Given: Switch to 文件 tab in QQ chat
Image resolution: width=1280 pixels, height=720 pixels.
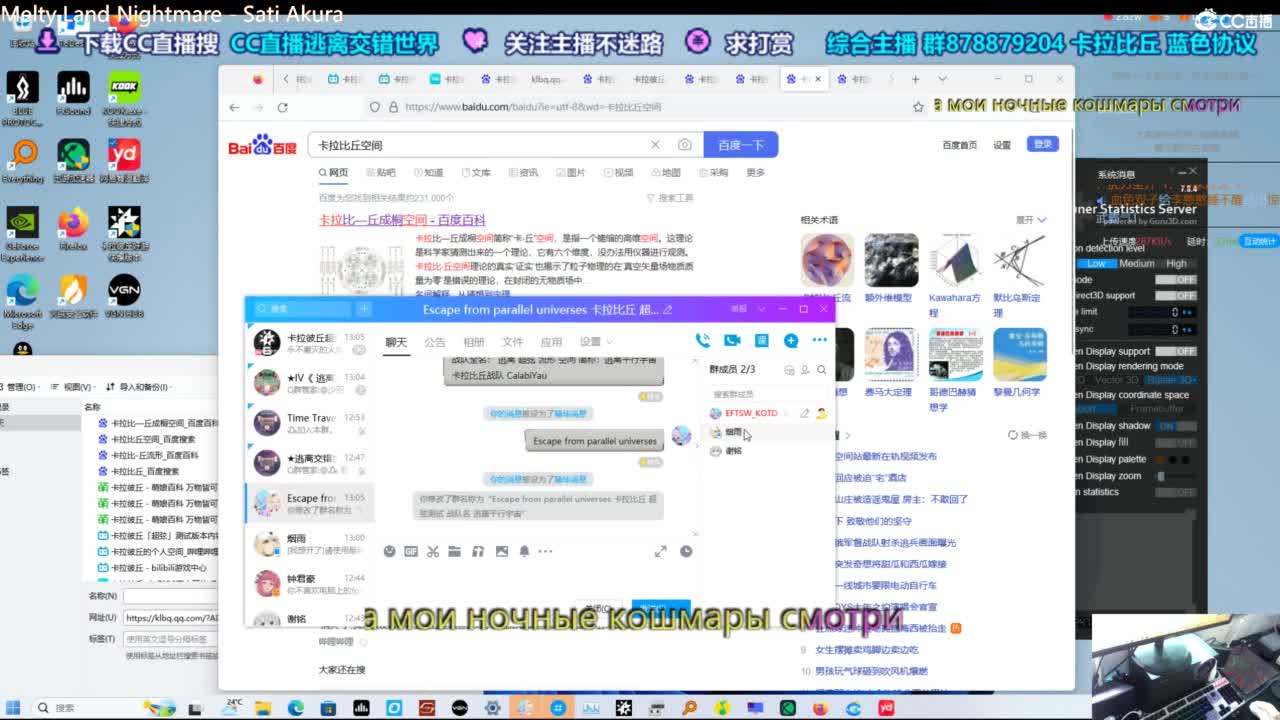Looking at the screenshot, I should tap(512, 342).
